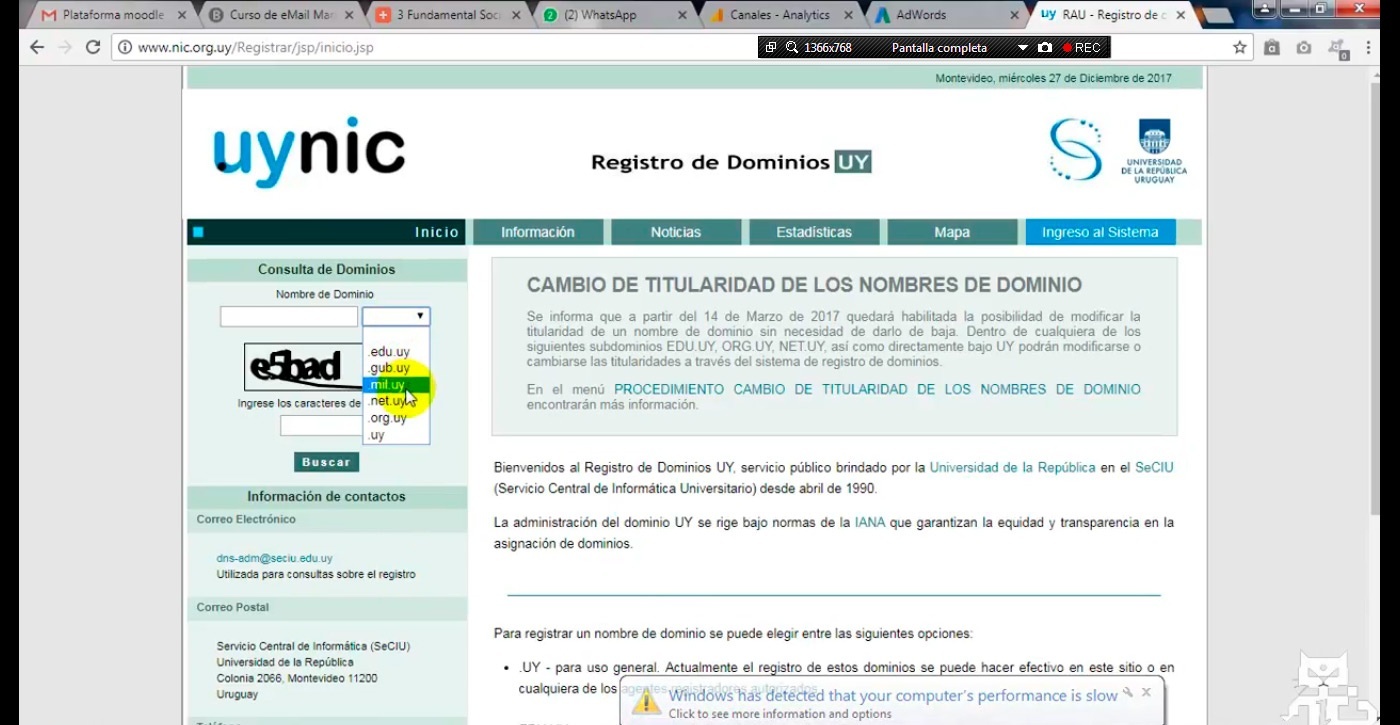
Task: Bookmark this page with the star icon
Action: pyautogui.click(x=1240, y=47)
